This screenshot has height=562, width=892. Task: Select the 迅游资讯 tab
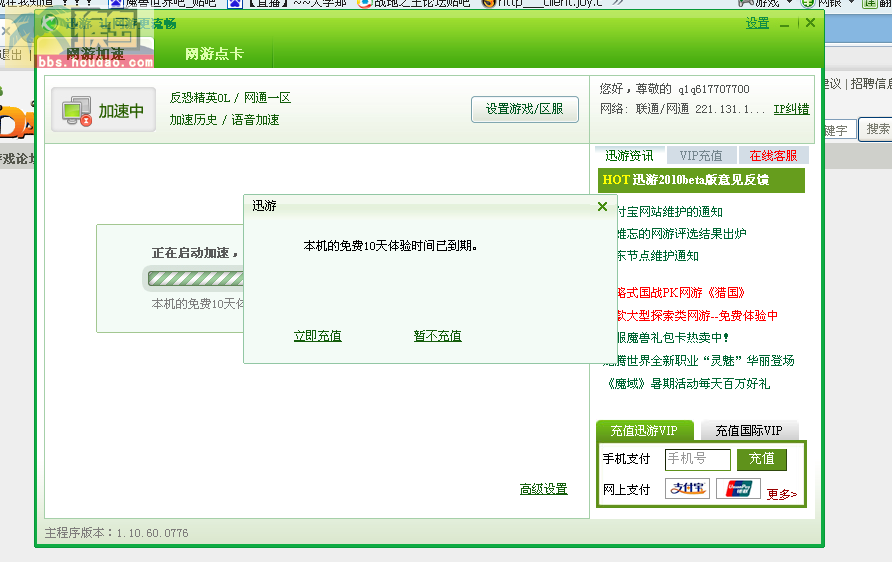(629, 155)
